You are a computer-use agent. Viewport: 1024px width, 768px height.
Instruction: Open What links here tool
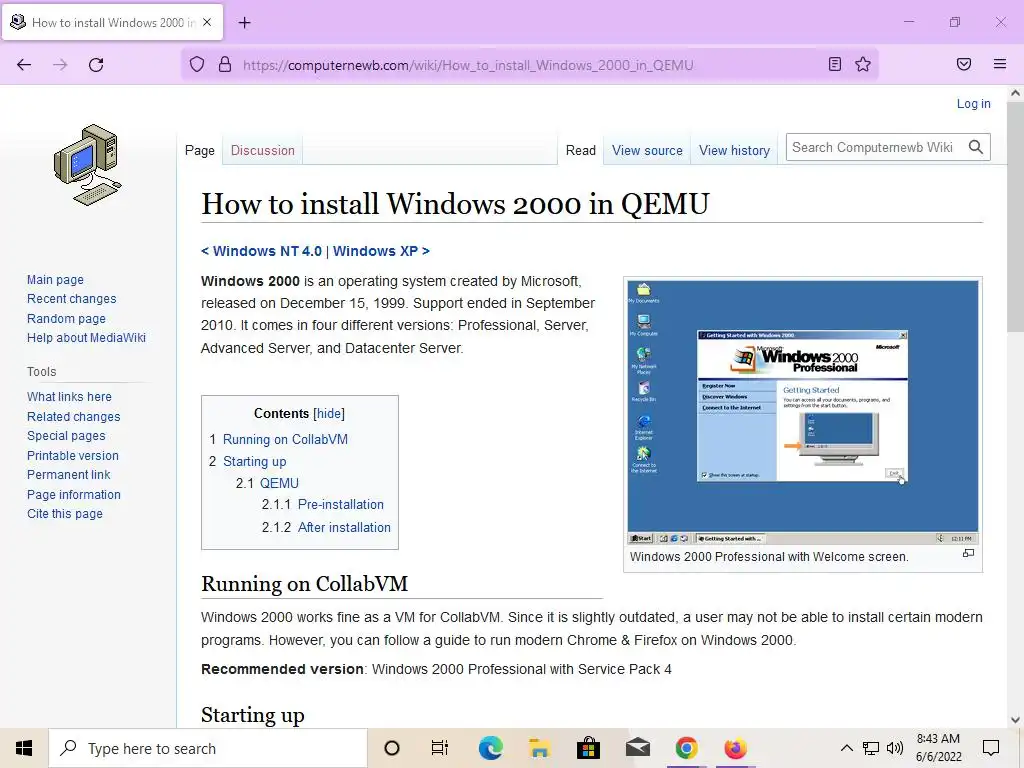[x=69, y=396]
